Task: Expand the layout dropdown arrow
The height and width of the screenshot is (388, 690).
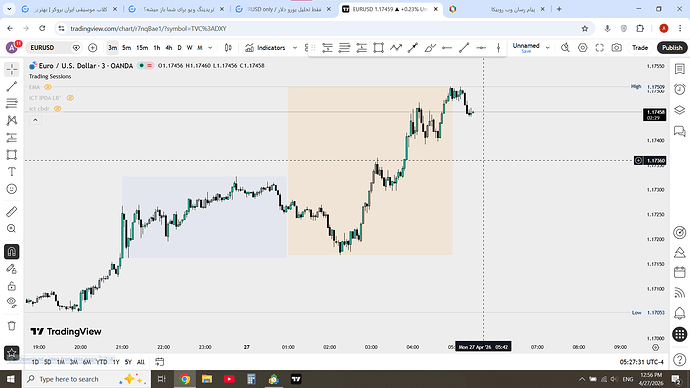Action: tap(548, 48)
